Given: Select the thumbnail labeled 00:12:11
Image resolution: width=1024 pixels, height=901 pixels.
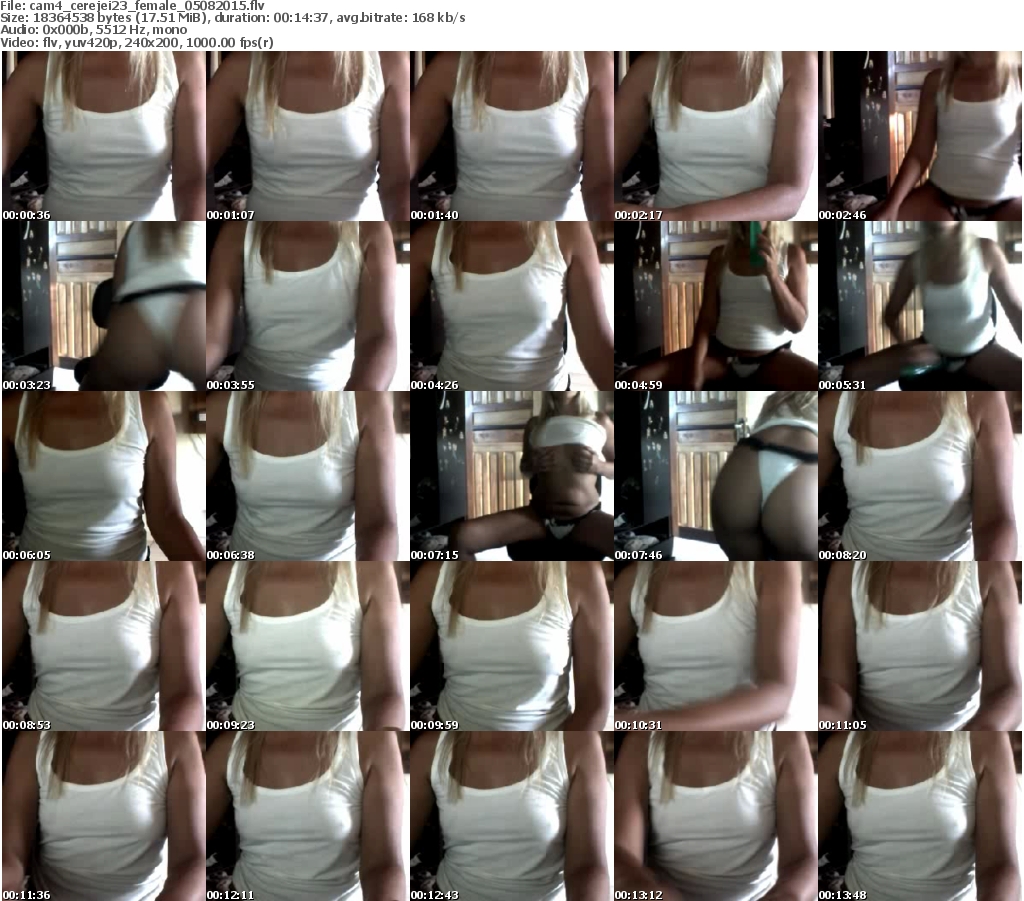Looking at the screenshot, I should pos(308,816).
